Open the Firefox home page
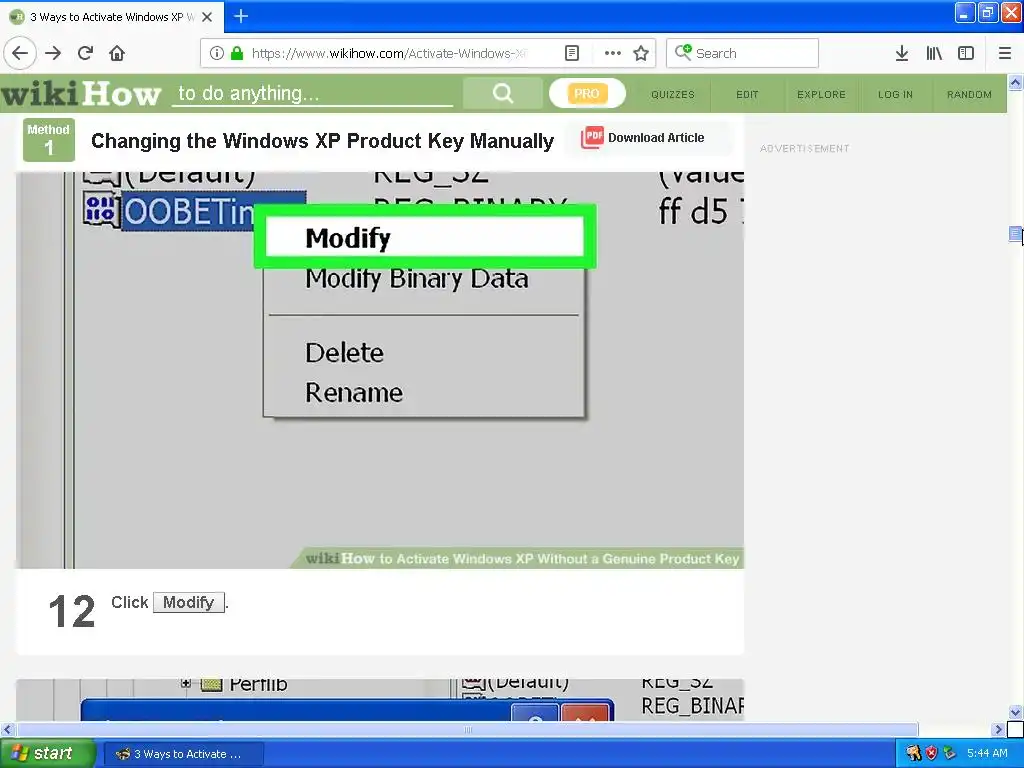This screenshot has width=1024, height=768. [117, 53]
